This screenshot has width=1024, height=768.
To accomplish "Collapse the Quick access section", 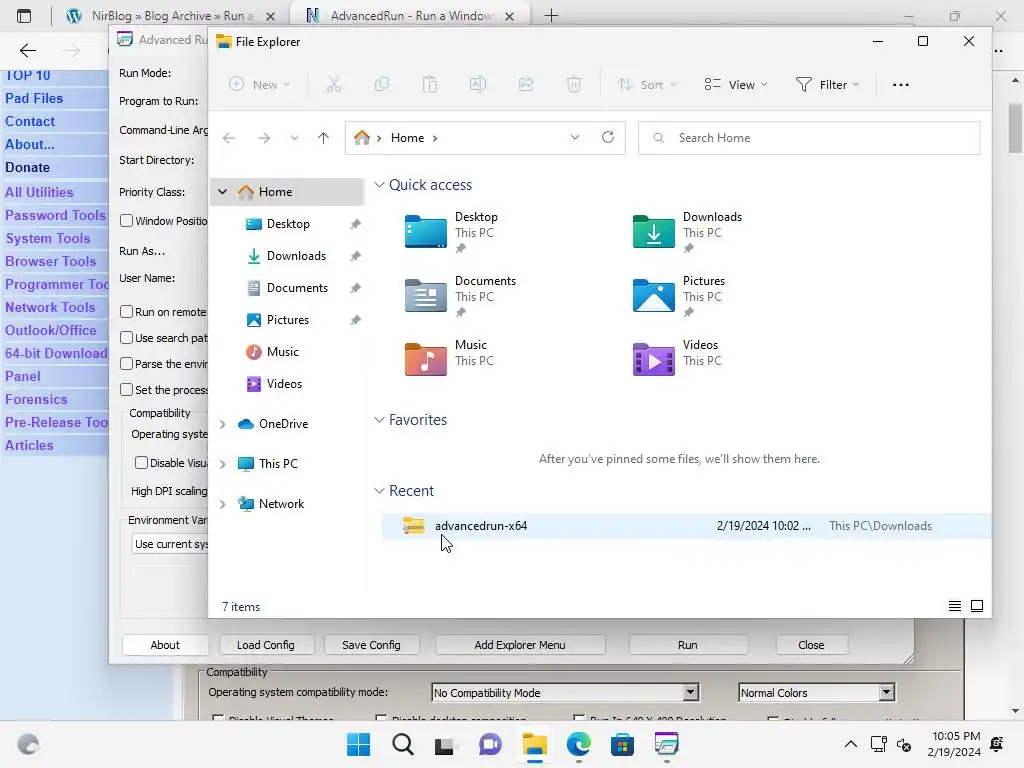I will pyautogui.click(x=379, y=185).
